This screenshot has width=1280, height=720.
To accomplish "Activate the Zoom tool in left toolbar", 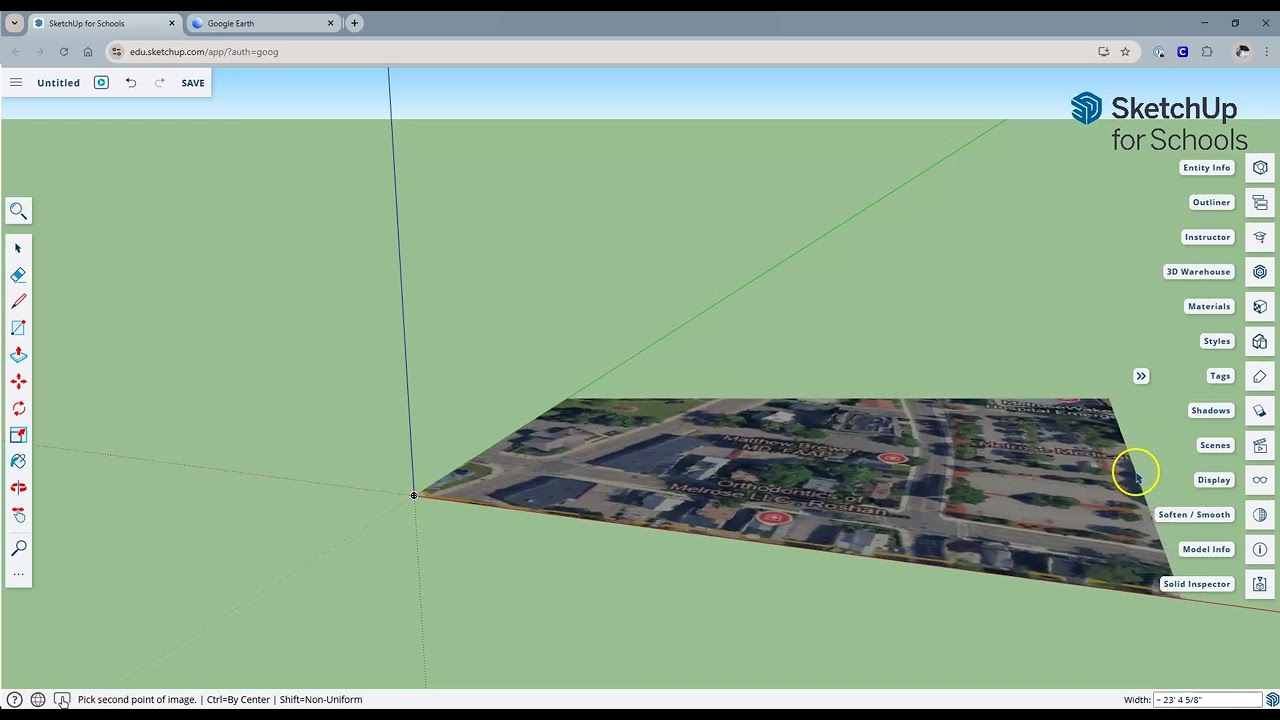I will (18, 548).
